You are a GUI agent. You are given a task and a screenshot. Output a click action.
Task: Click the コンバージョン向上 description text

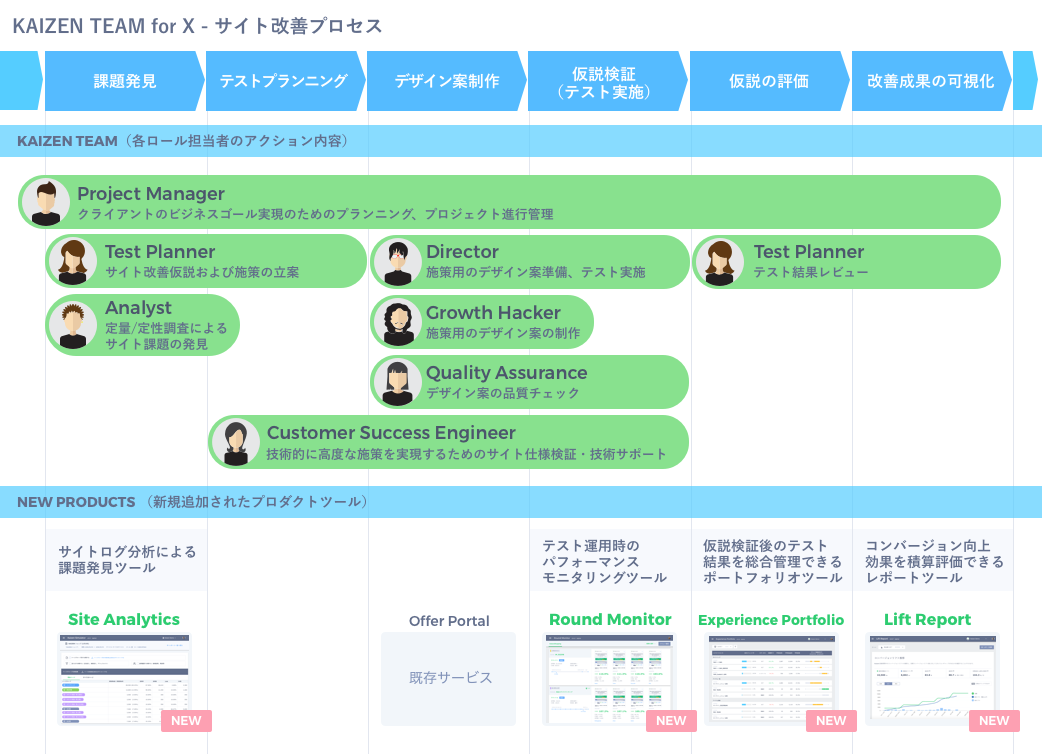pos(934,561)
